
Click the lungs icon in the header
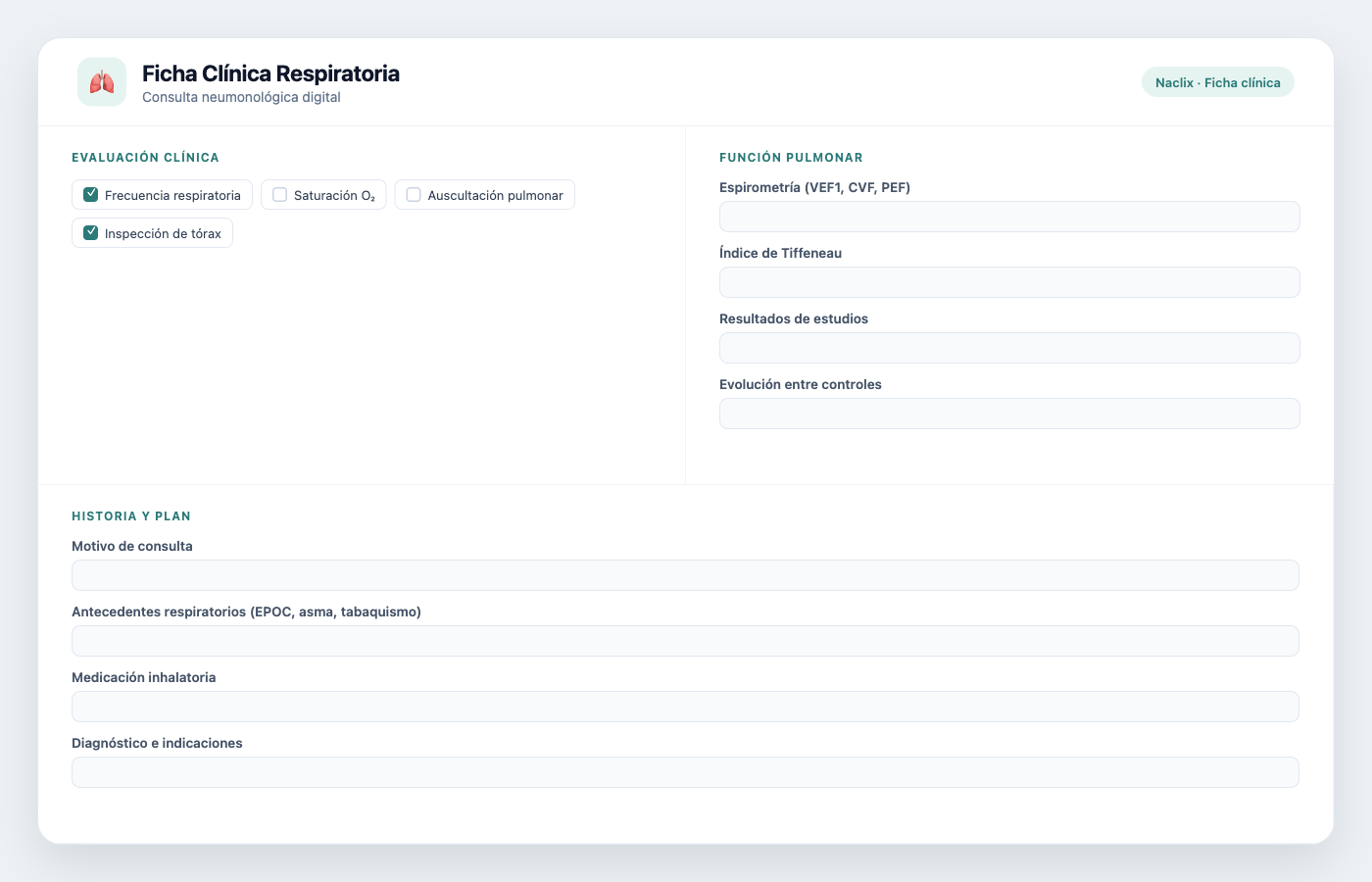tap(102, 81)
